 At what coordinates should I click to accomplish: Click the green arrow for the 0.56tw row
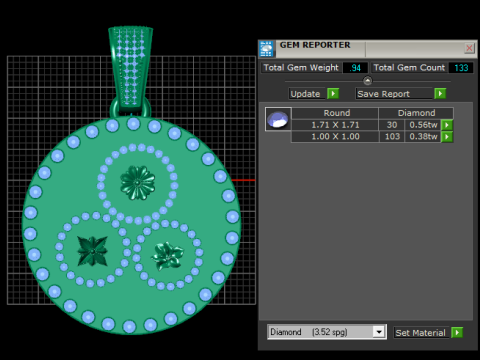(x=447, y=125)
